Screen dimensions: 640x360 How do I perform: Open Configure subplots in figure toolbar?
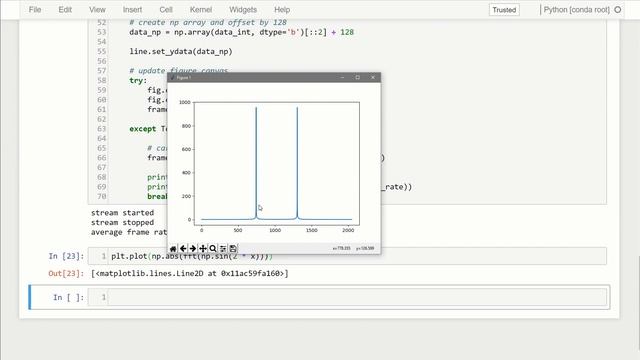(x=223, y=249)
